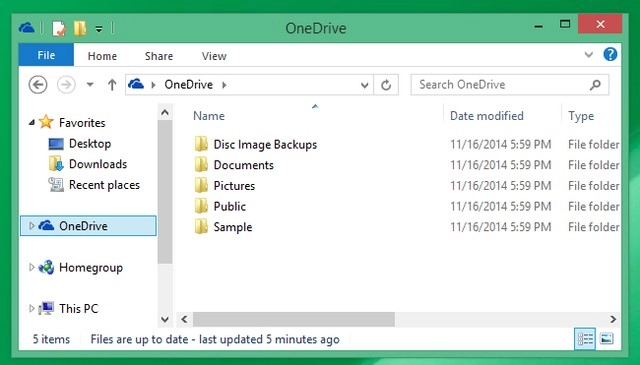Screen dimensions: 640x365
Task: Expand the ribbon with the chevron arrow
Action: coord(589,54)
